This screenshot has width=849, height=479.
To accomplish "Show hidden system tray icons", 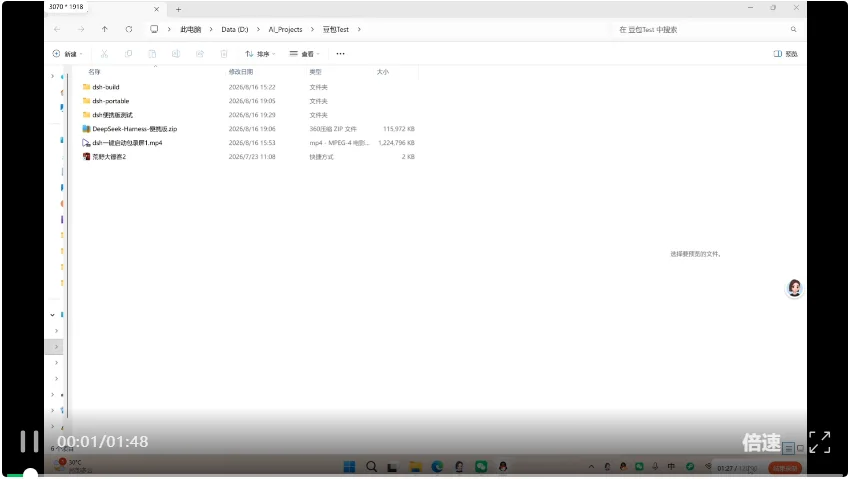I will (591, 467).
